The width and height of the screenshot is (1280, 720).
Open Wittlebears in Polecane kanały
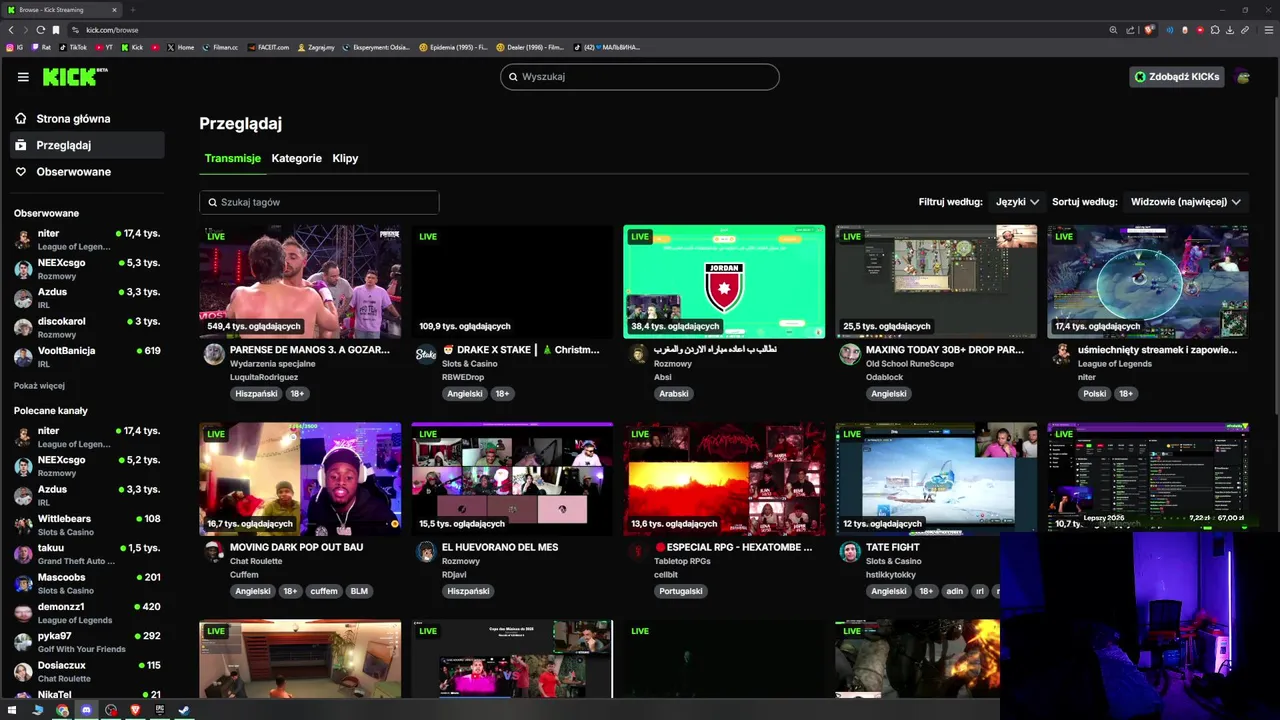(x=87, y=525)
